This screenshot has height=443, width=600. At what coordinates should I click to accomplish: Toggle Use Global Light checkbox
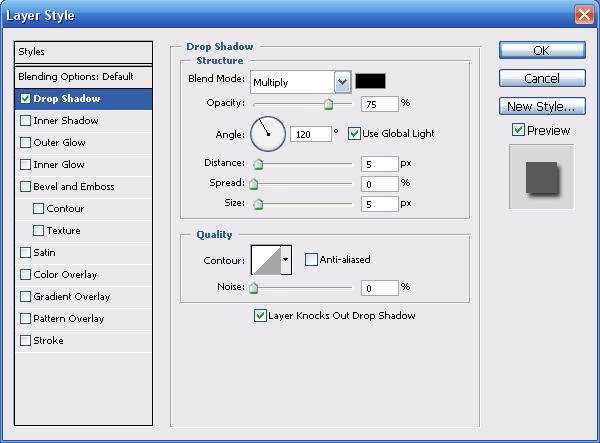click(354, 133)
